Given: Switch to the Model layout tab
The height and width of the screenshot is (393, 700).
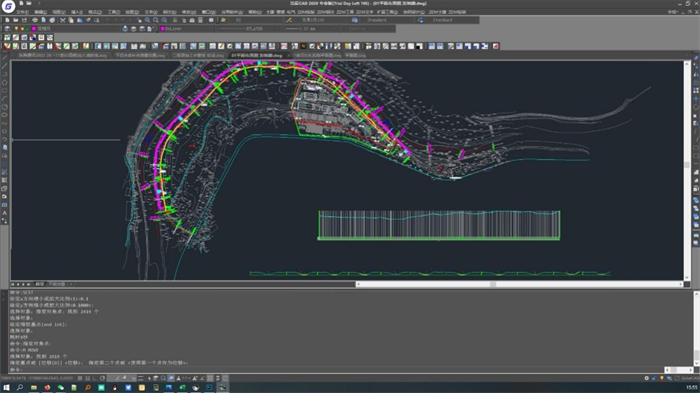Looking at the screenshot, I should point(40,284).
